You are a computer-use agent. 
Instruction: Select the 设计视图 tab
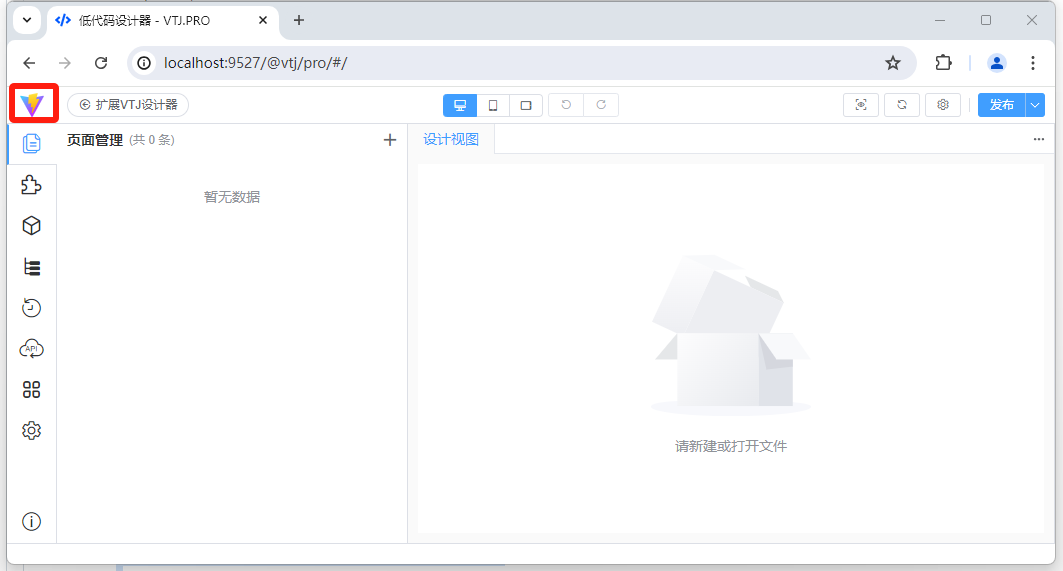[x=451, y=140]
